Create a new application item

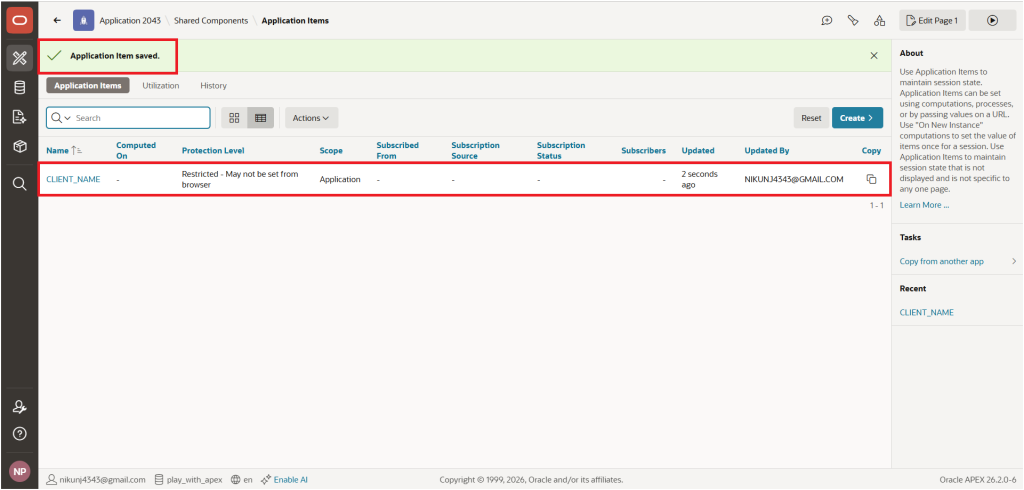pos(857,118)
